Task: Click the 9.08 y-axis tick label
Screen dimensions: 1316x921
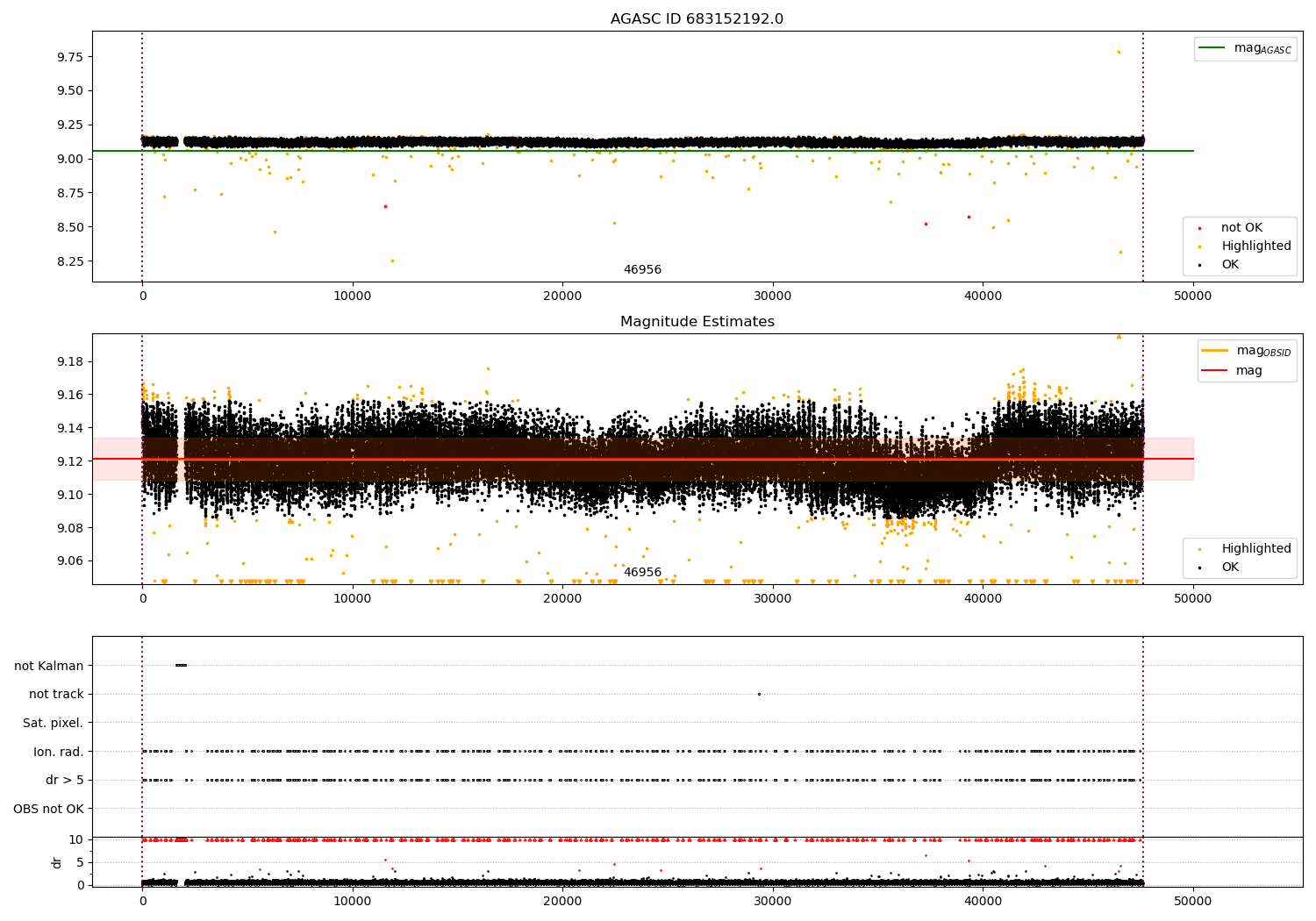Action: click(x=70, y=528)
